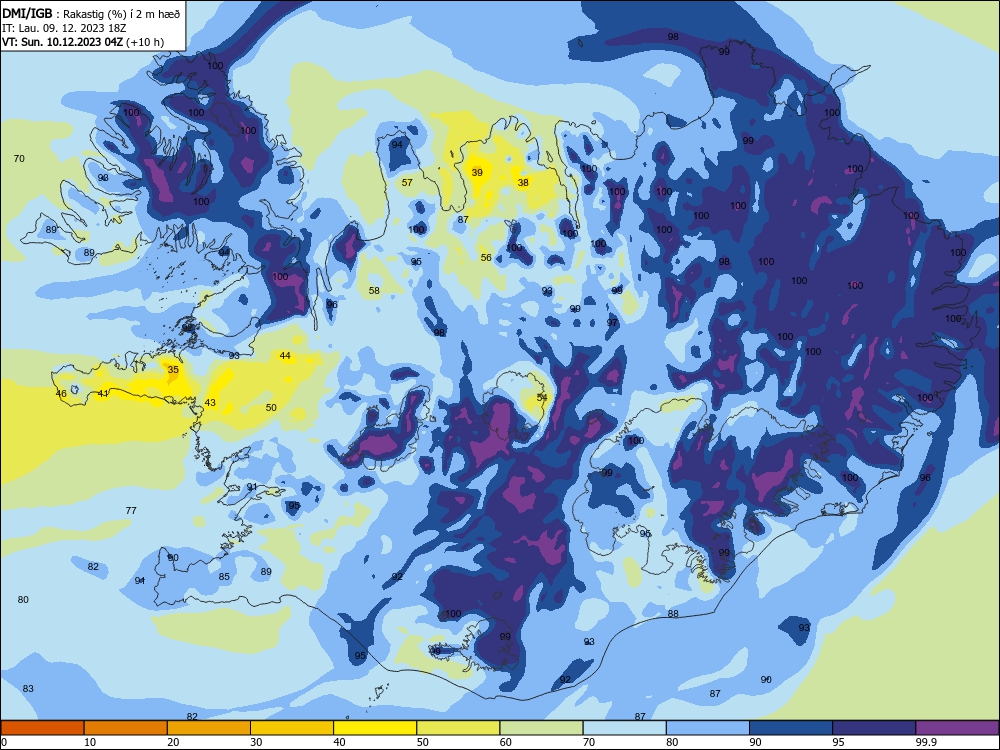This screenshot has height=750, width=1000.
Task: Click the pale yellow 50–60 legend swatch
Action: coord(459,728)
